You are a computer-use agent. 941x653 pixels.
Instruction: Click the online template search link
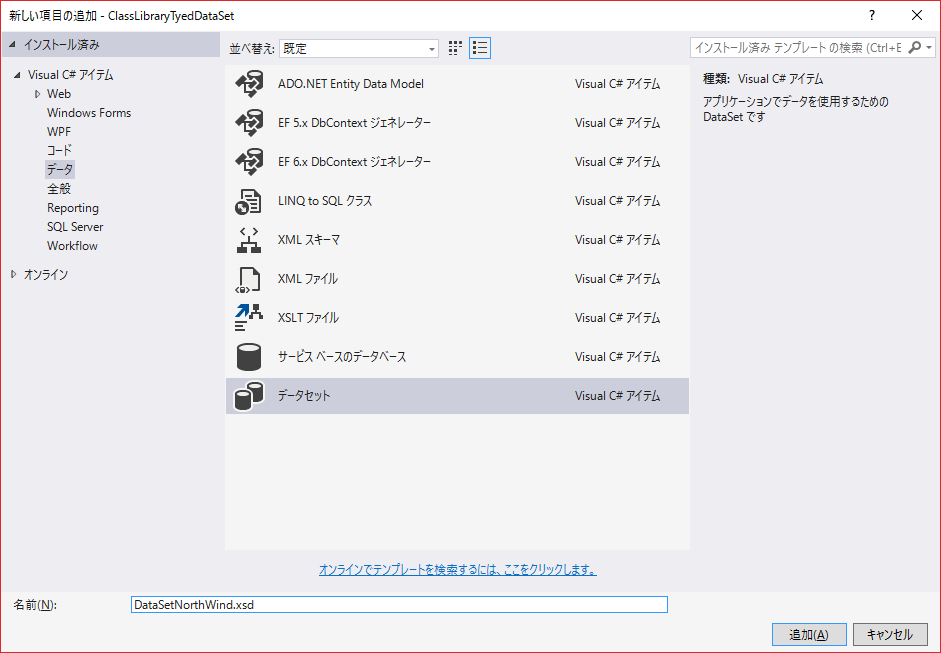click(457, 570)
